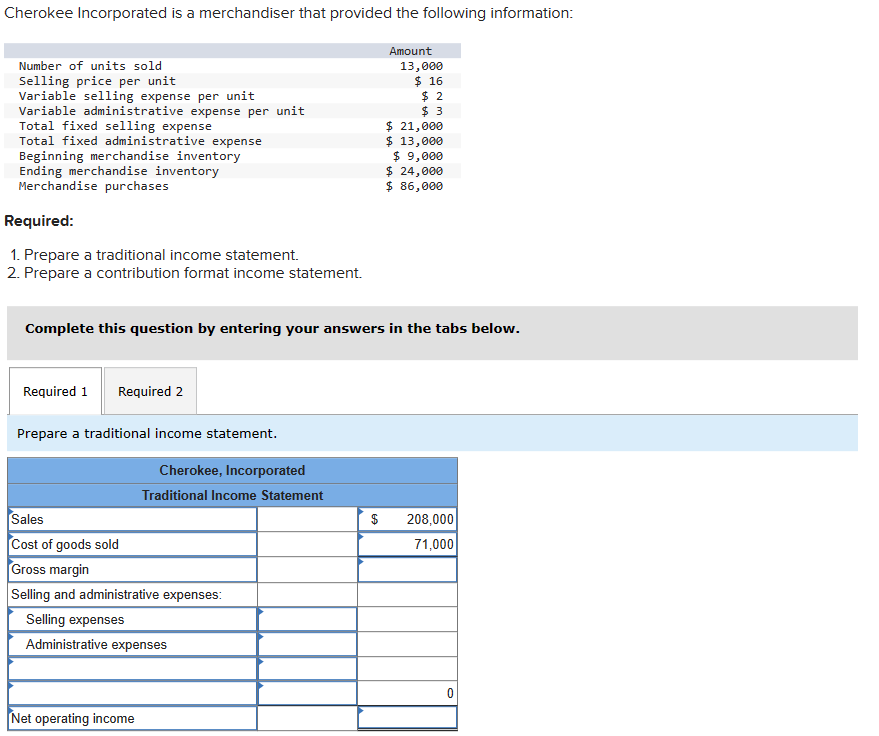
Task: Click the '$ 86,000' purchases amount
Action: pyautogui.click(x=414, y=186)
